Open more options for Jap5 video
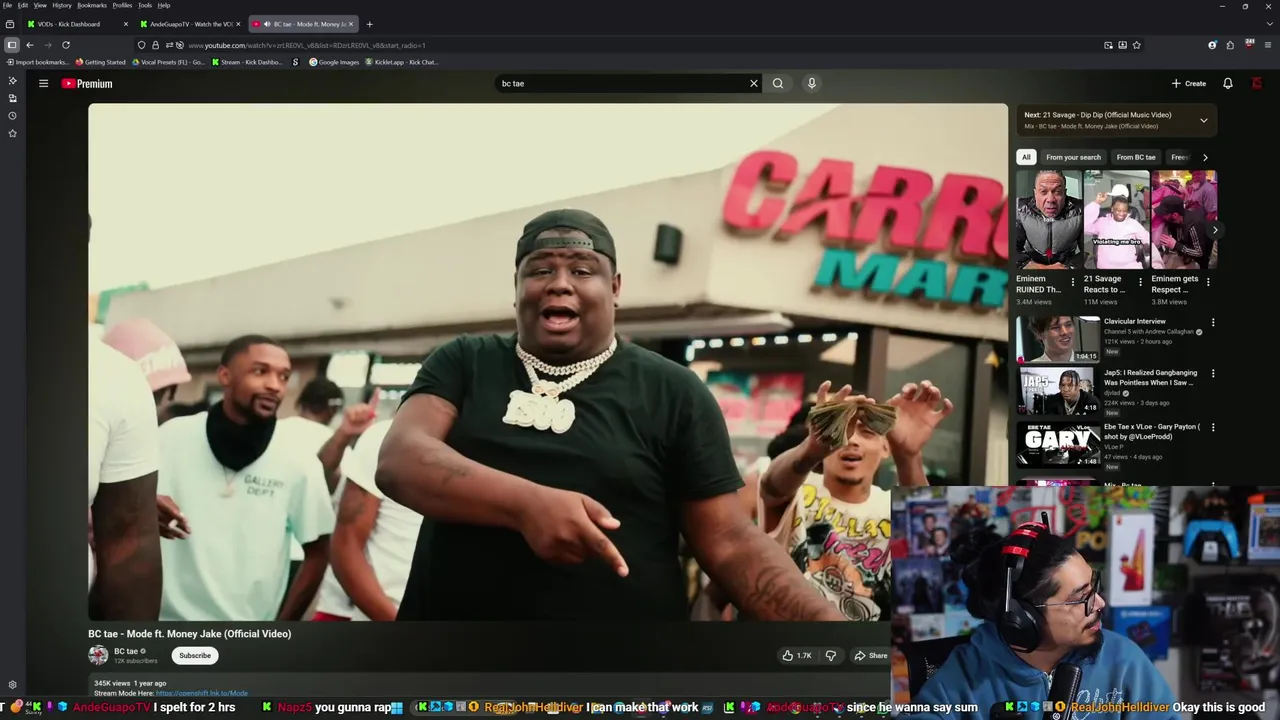This screenshot has width=1280, height=720. point(1213,374)
